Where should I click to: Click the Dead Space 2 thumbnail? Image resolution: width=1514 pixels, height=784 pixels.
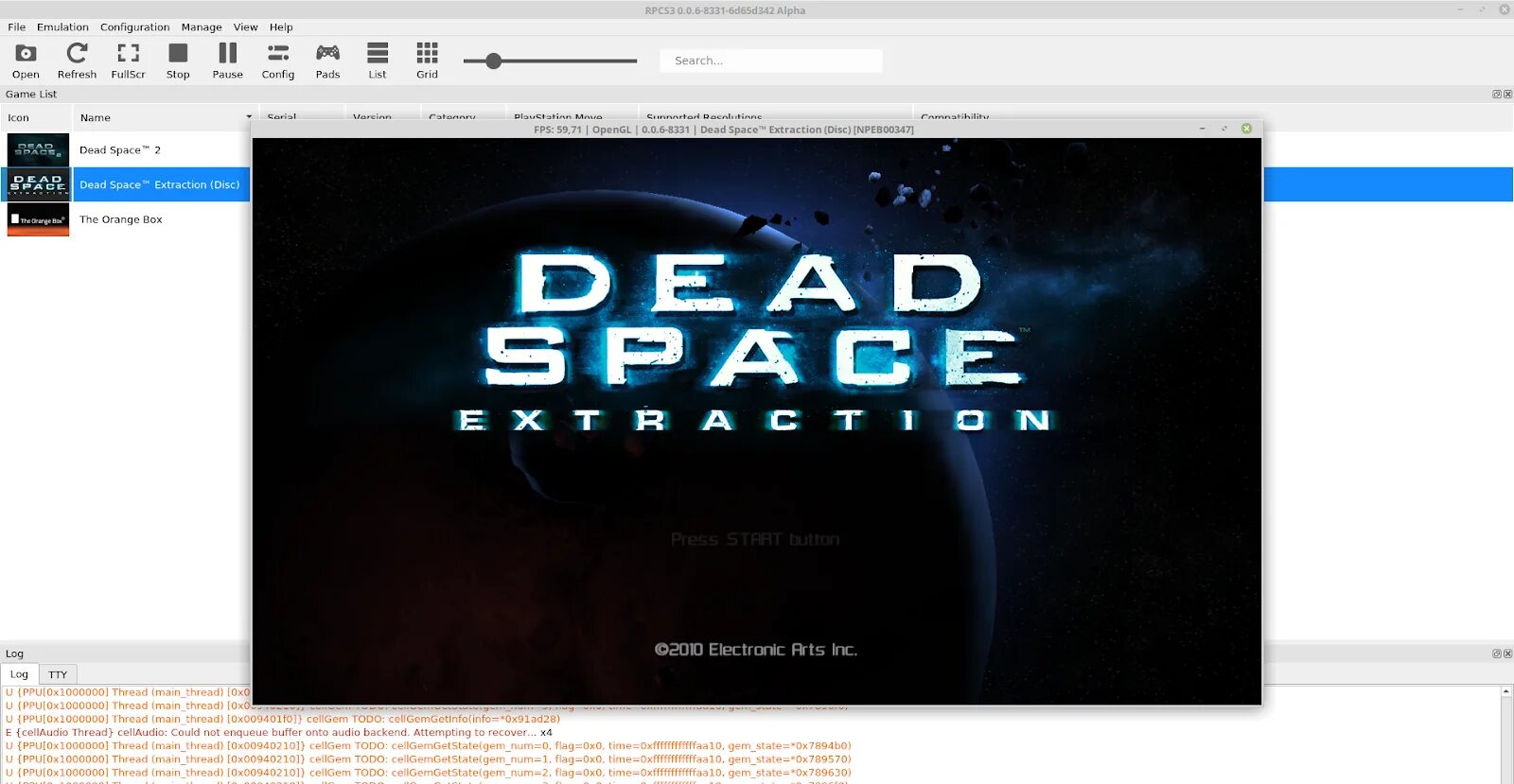pos(38,150)
